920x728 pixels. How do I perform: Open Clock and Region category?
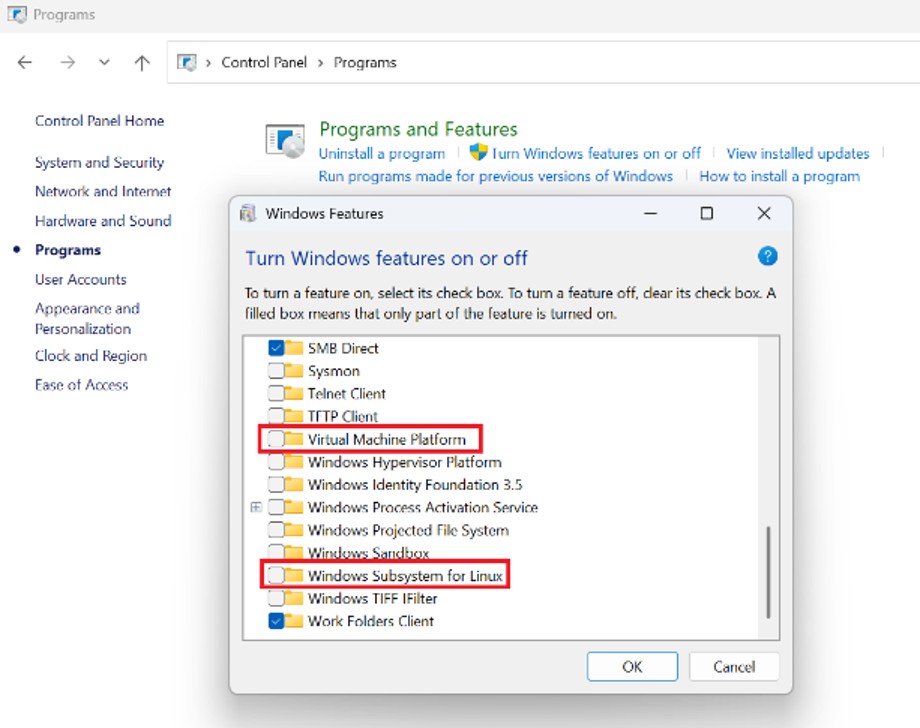[x=91, y=355]
